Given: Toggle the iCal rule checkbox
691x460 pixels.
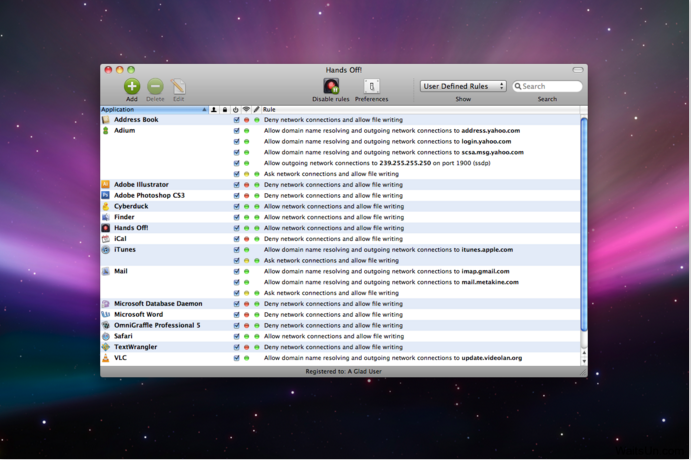Looking at the screenshot, I should coord(237,239).
